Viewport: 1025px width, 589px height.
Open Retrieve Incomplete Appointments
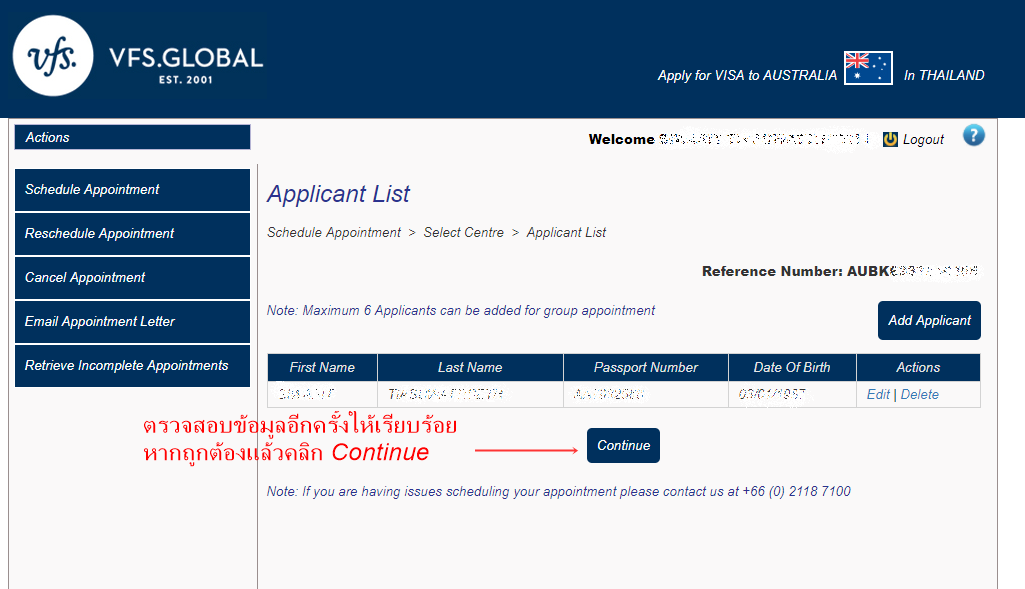[132, 366]
